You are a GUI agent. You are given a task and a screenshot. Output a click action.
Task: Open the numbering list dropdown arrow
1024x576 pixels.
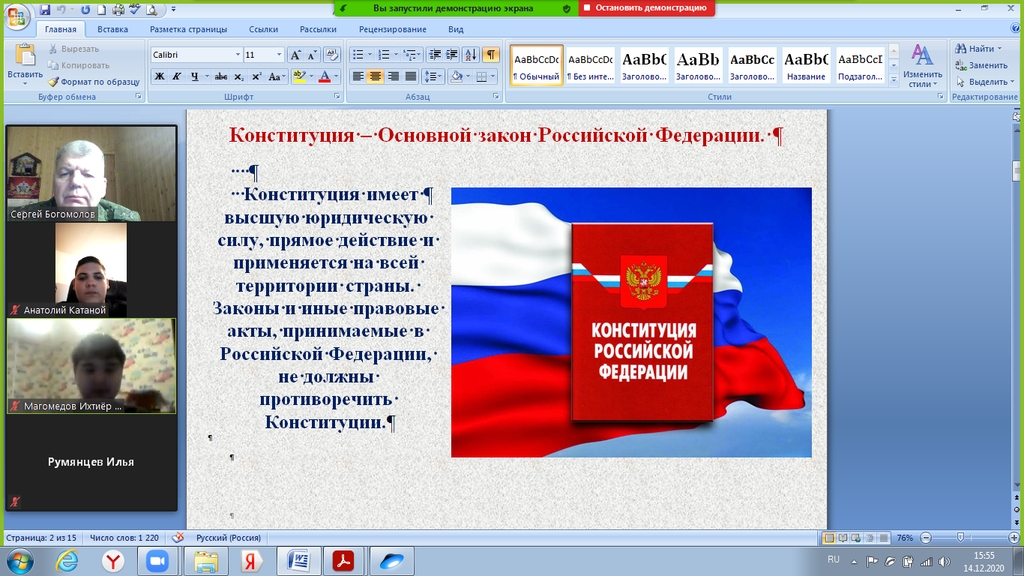coord(396,55)
